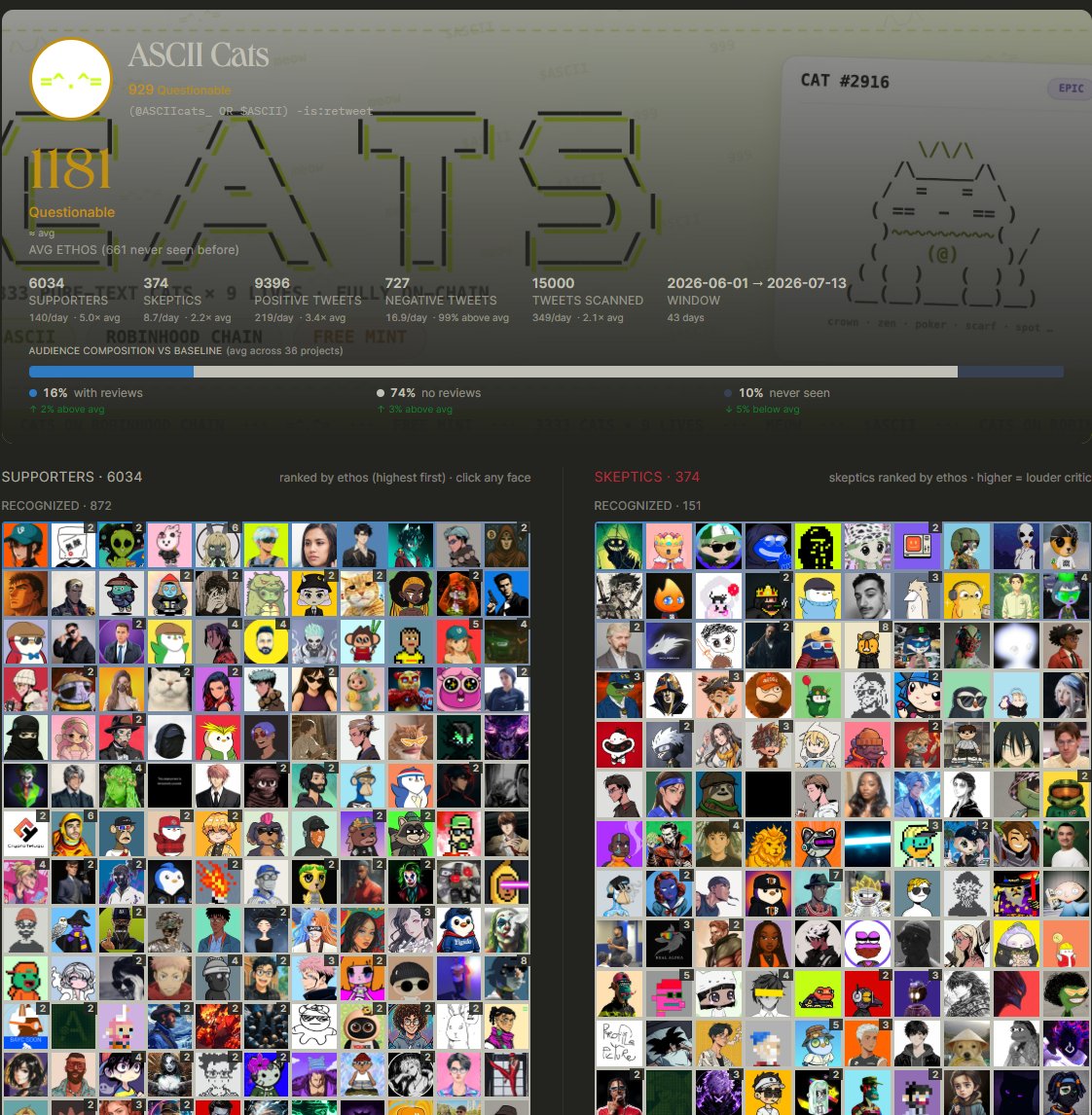The height and width of the screenshot is (1115, 1092).
Task: Open the Girl with Pearl Earring skeptic avatar
Action: (1067, 696)
